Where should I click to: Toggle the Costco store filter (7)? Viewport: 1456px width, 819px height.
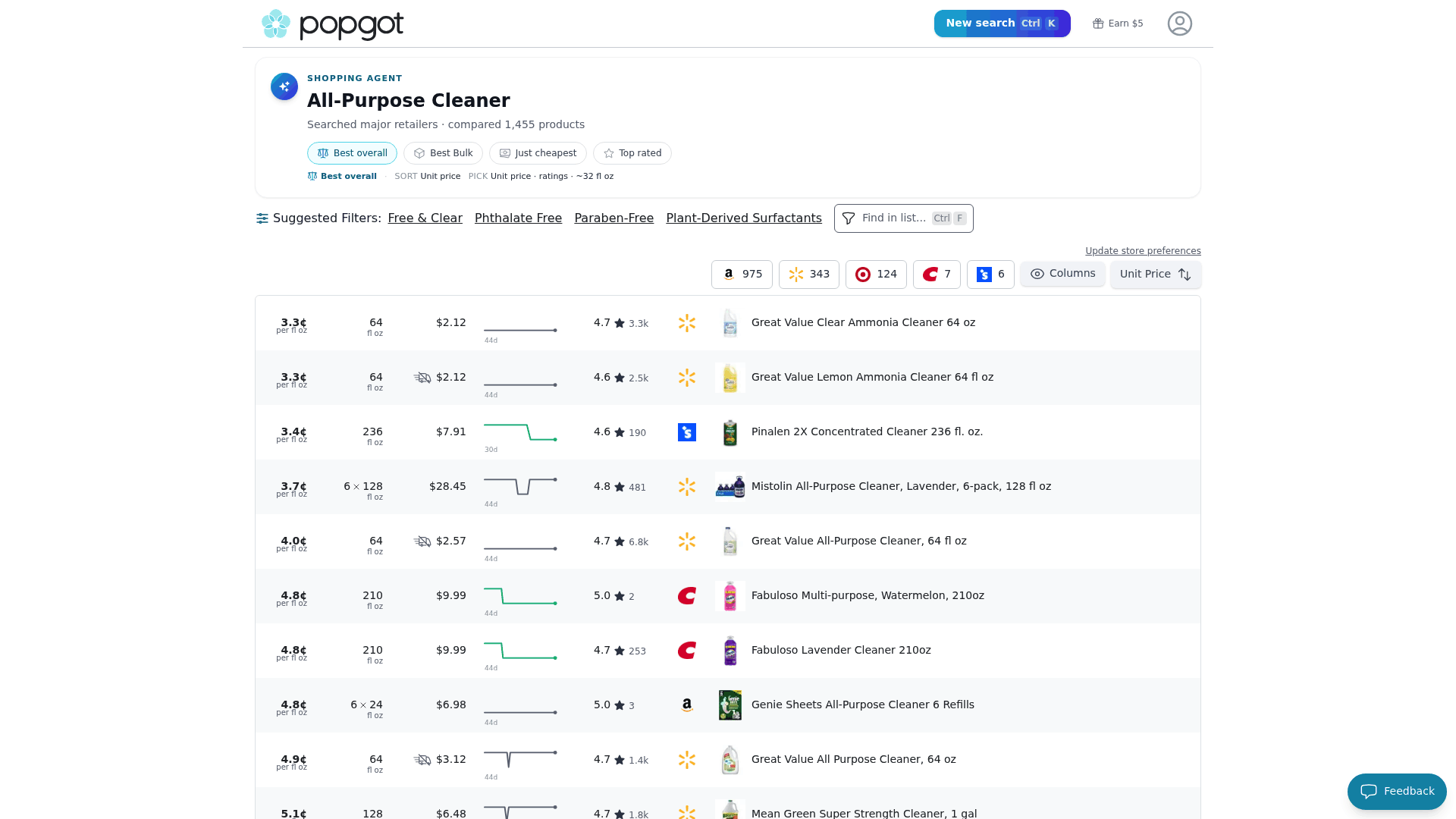(x=937, y=275)
